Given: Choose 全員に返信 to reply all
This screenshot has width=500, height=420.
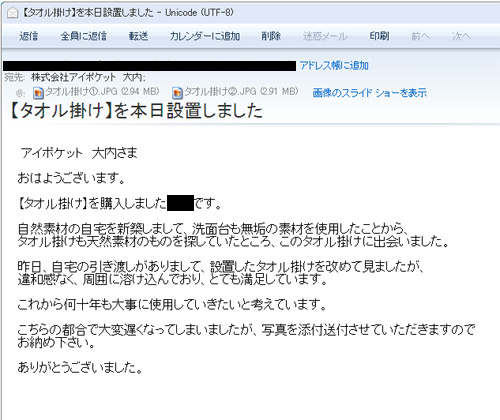Looking at the screenshot, I should coord(84,36).
